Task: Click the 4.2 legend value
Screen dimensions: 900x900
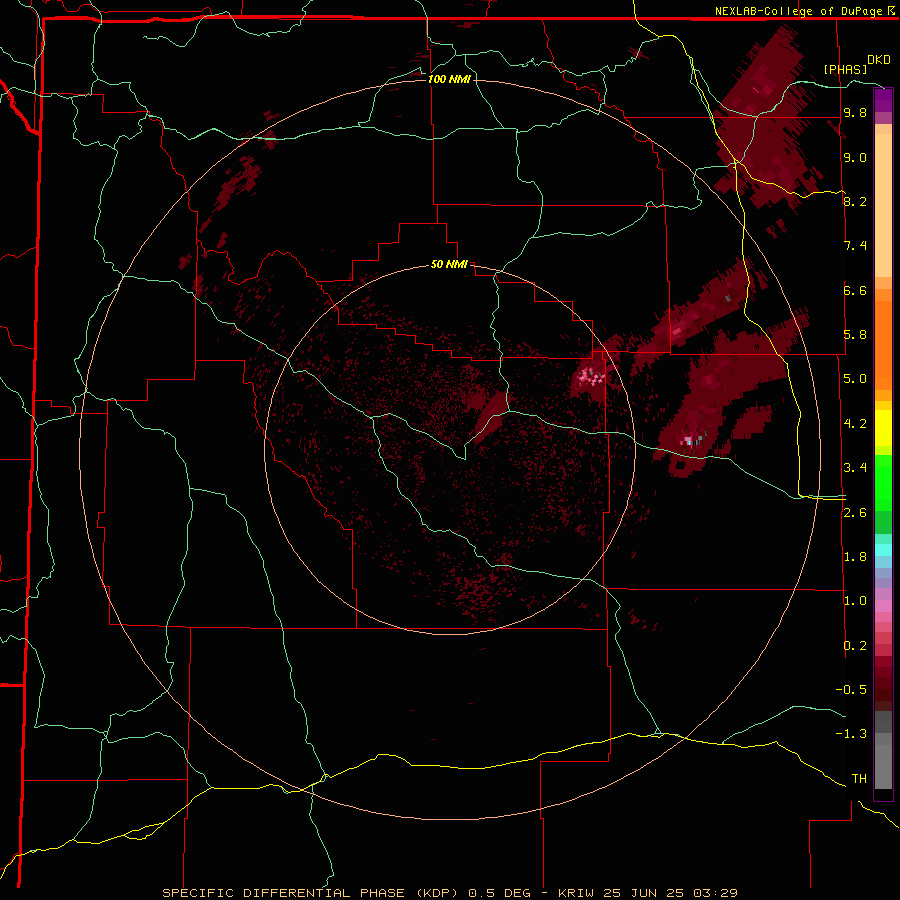Action: [x=855, y=424]
